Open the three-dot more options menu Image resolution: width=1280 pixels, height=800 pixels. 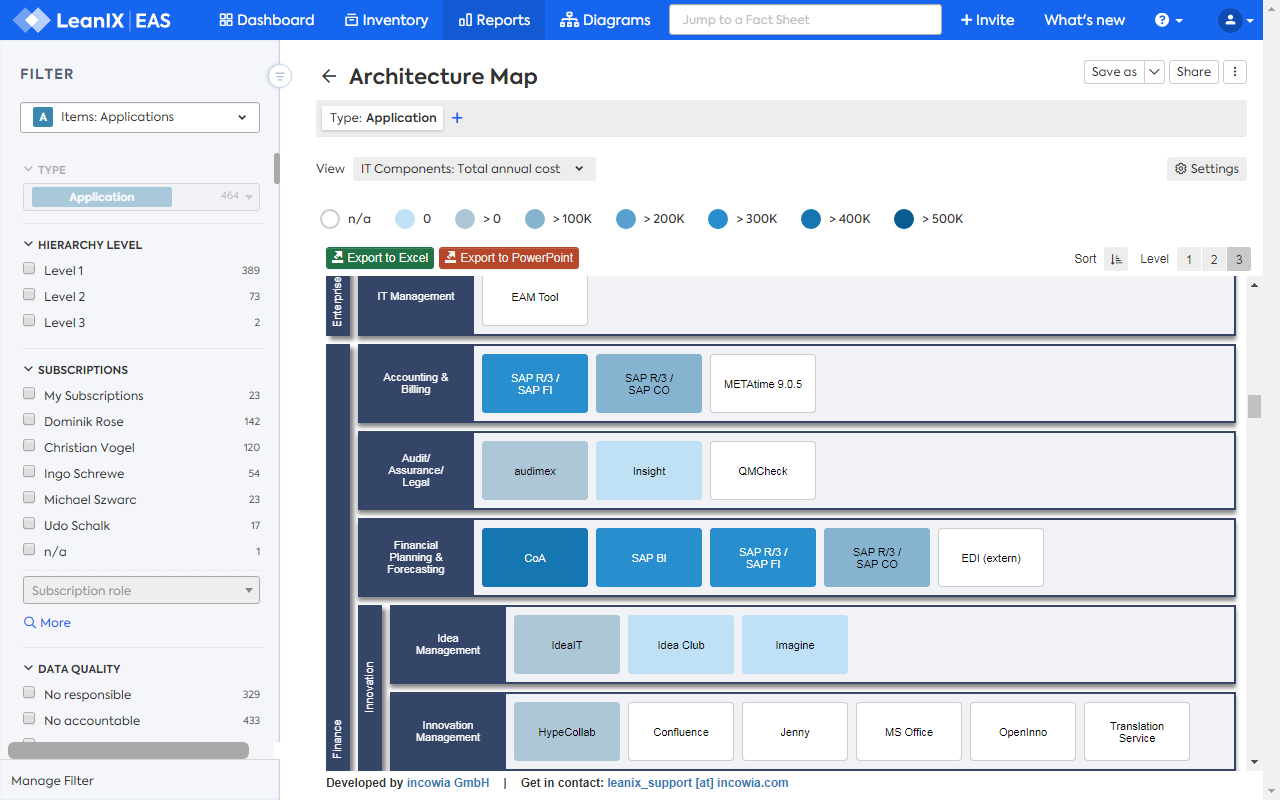pos(1235,72)
